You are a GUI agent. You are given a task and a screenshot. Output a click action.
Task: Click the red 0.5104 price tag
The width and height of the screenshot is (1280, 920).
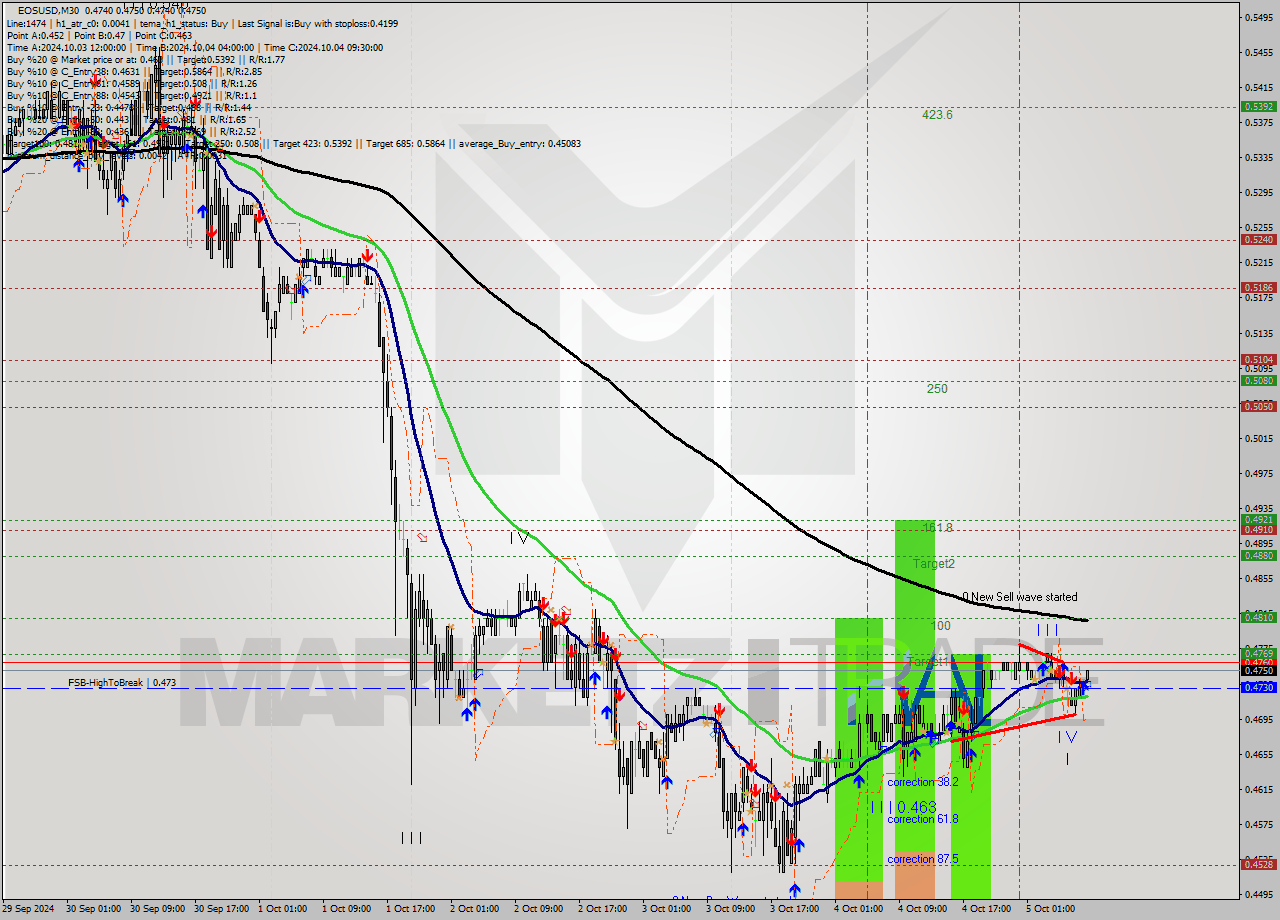click(1258, 359)
